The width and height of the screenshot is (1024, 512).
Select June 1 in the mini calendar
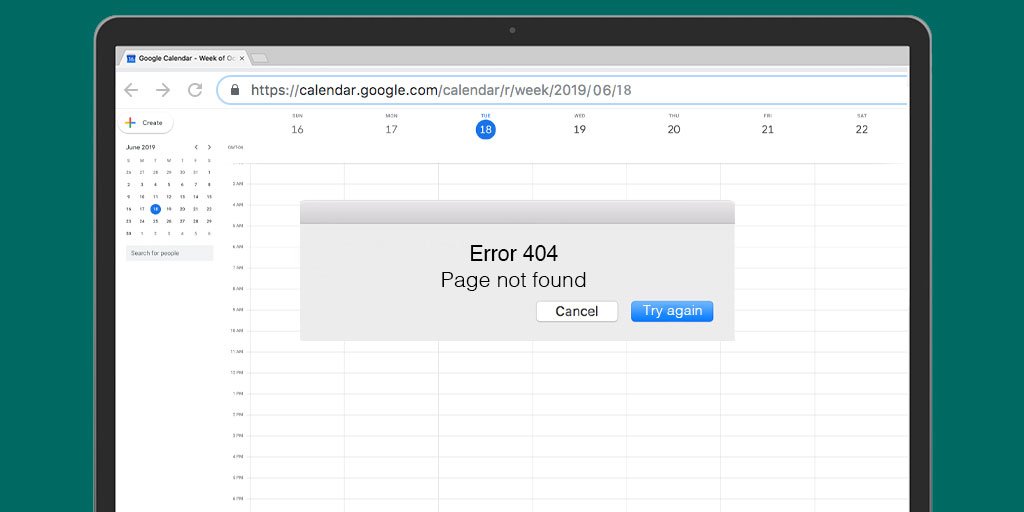pos(209,172)
